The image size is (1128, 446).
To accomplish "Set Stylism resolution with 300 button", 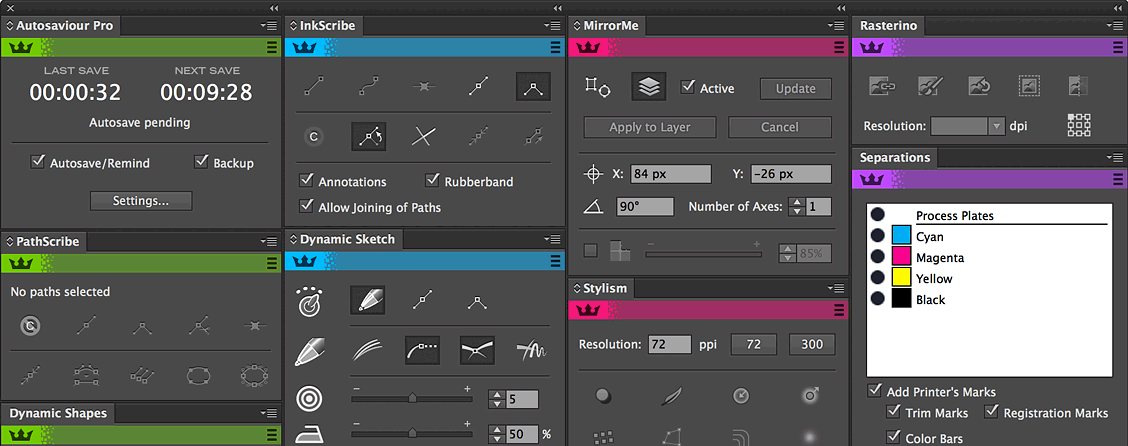I will coord(812,345).
